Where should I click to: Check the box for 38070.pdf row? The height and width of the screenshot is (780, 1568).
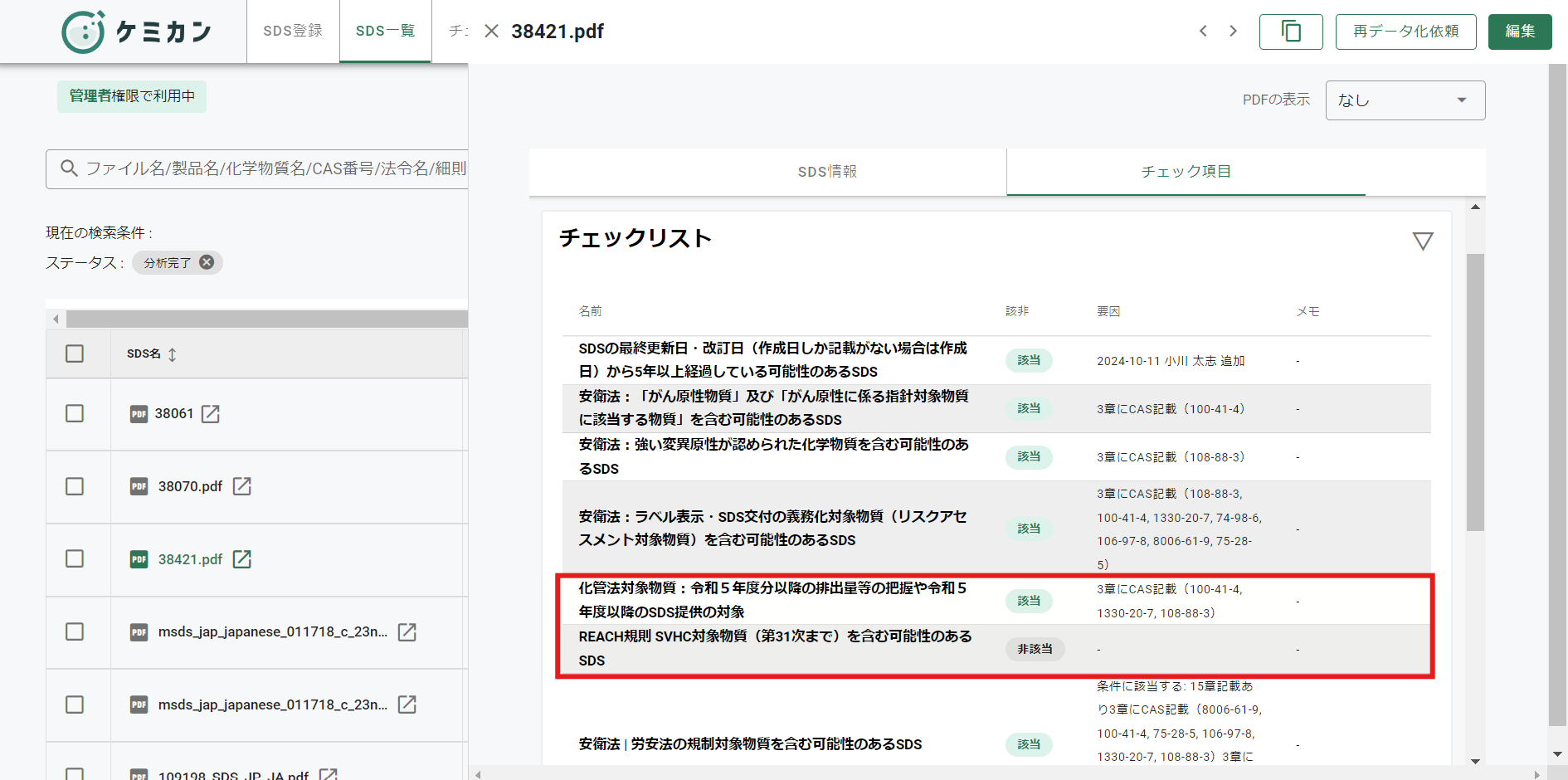pyautogui.click(x=75, y=486)
